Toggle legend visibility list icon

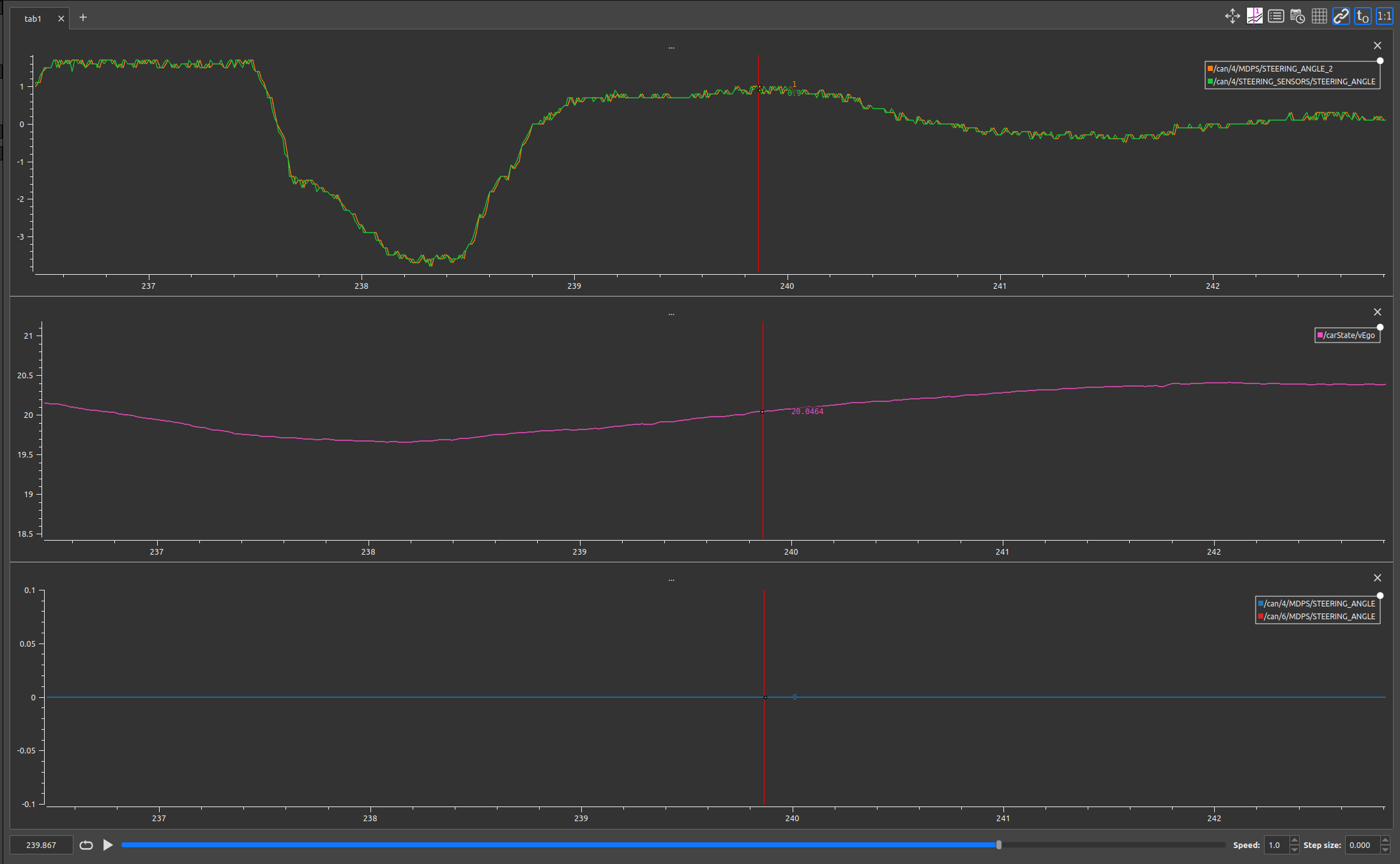[x=1276, y=17]
